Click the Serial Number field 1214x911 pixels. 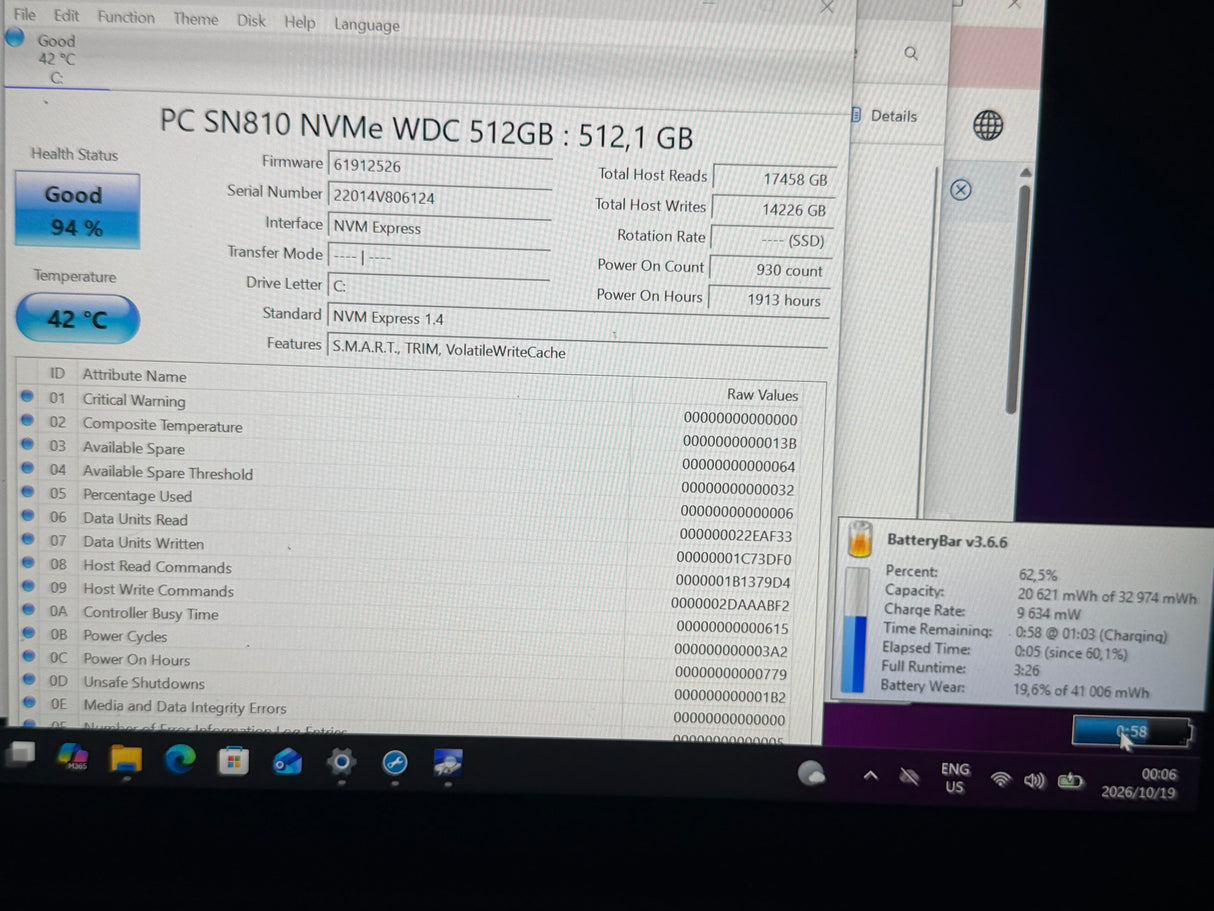(x=439, y=198)
